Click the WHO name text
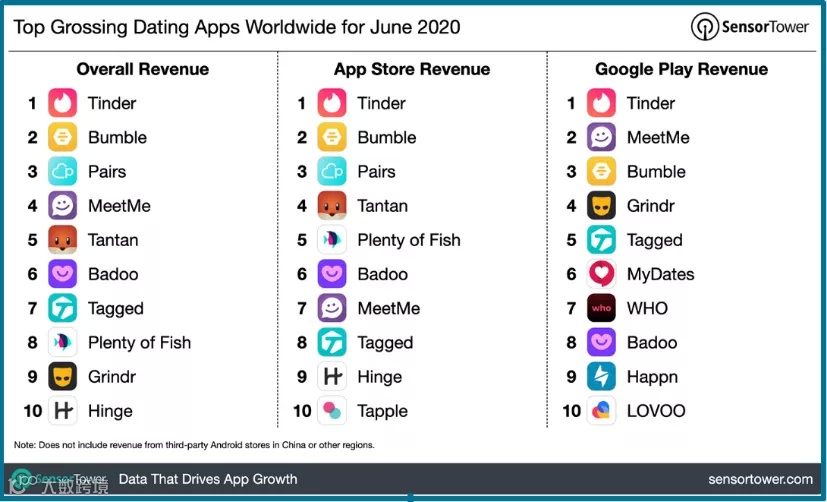The image size is (827, 502). (x=647, y=308)
